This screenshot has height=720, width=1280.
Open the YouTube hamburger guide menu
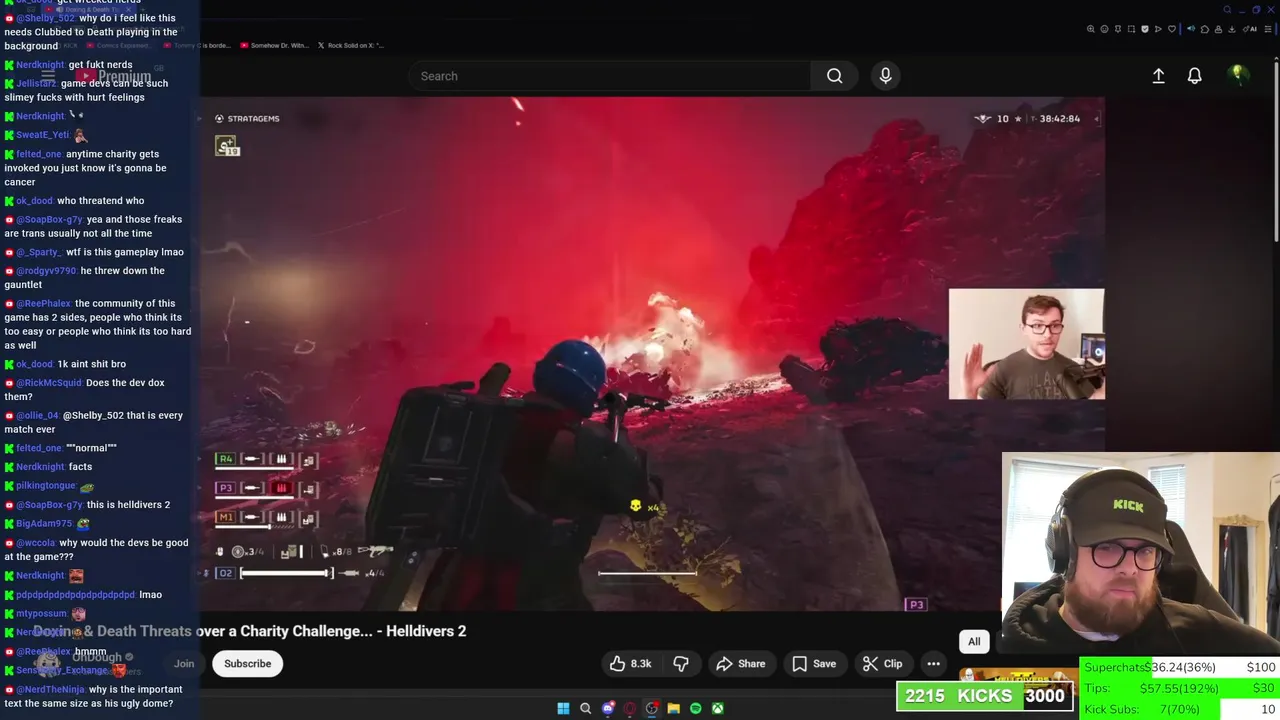(47, 76)
